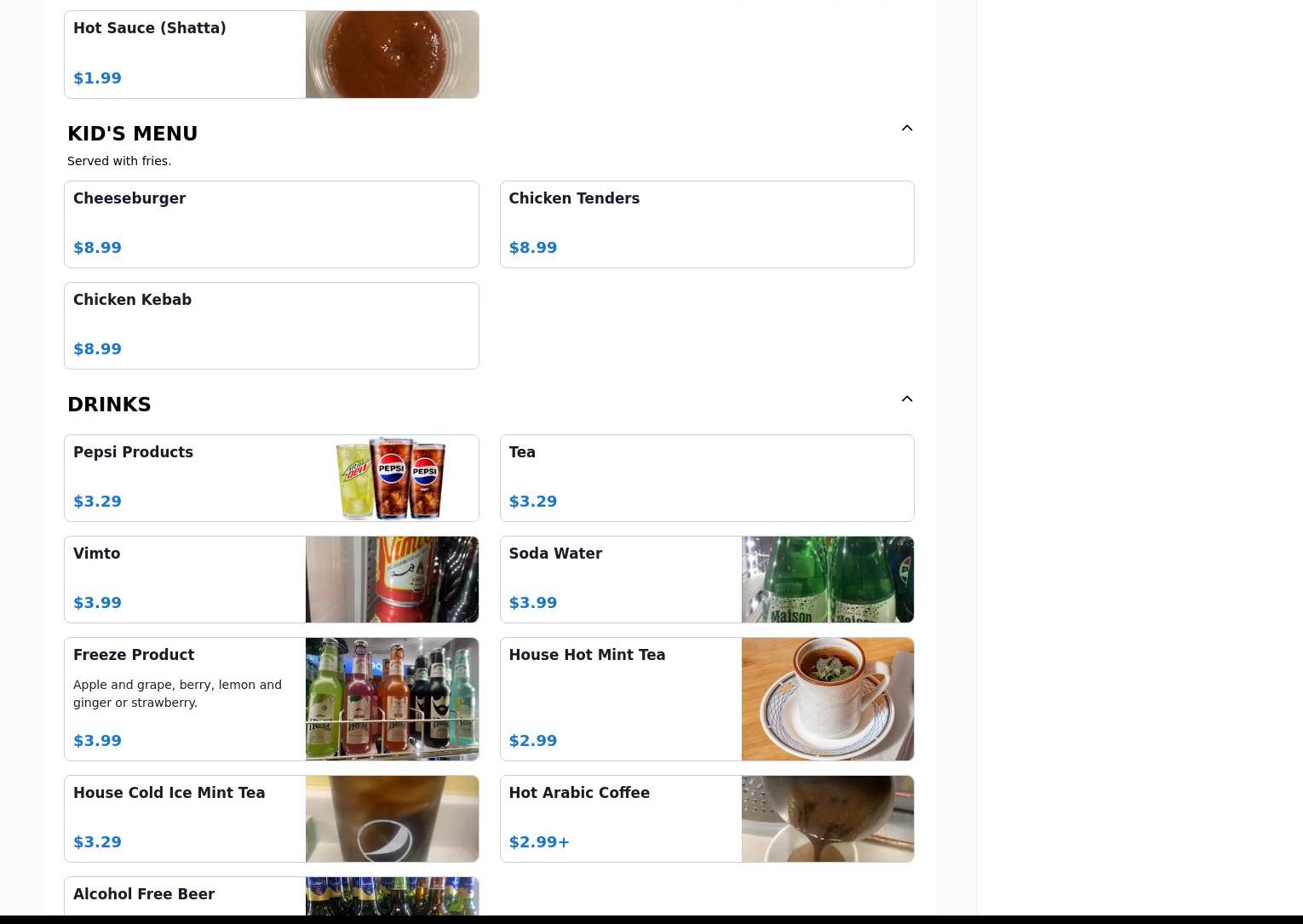Open the Hot Sauce (Shatta) photo
Viewport: 1303px width, 924px height.
pos(392,55)
